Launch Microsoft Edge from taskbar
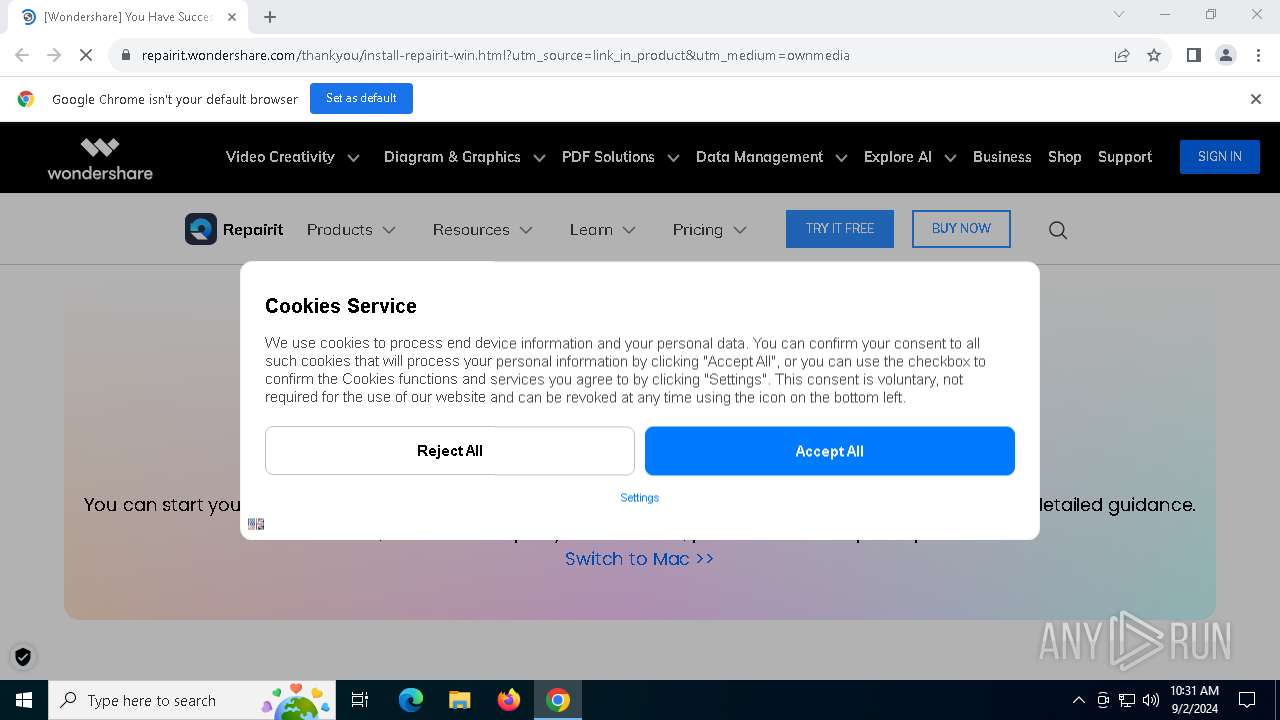The height and width of the screenshot is (720, 1280). pos(411,700)
